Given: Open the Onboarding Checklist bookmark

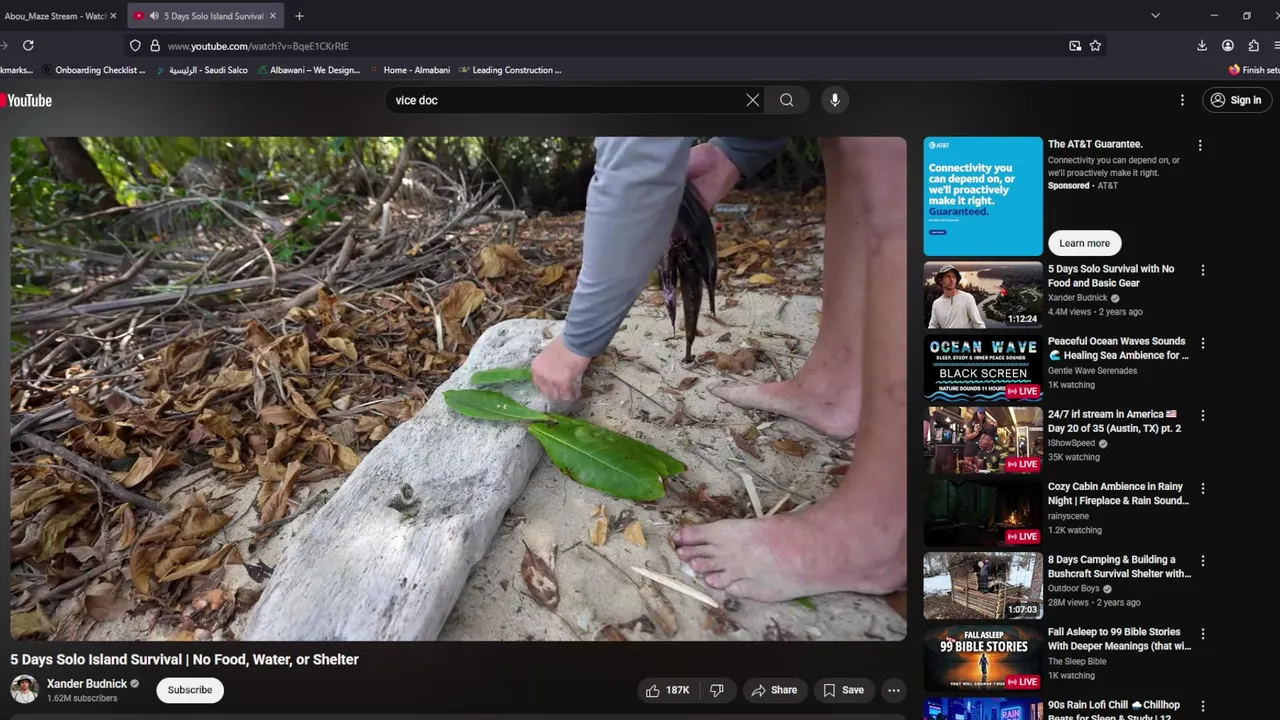Looking at the screenshot, I should pos(92,70).
